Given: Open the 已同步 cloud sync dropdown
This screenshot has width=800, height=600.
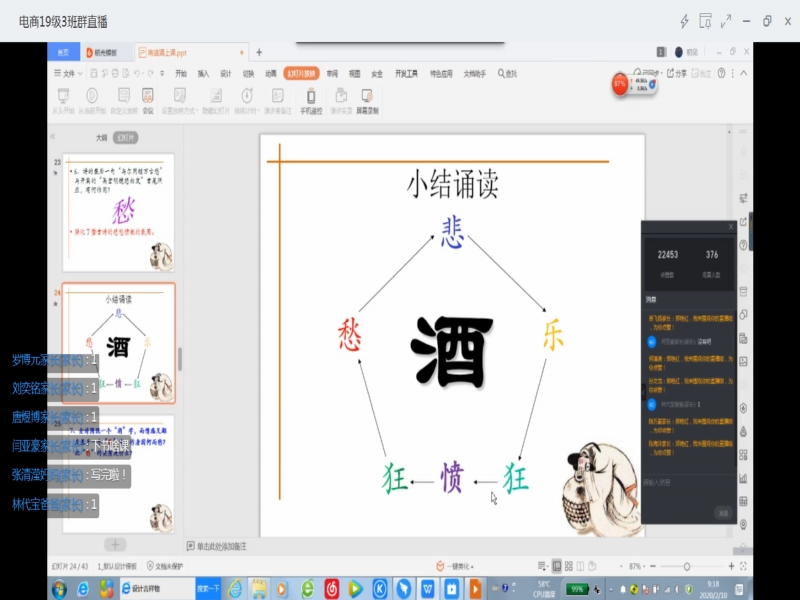Looking at the screenshot, I should tap(648, 73).
